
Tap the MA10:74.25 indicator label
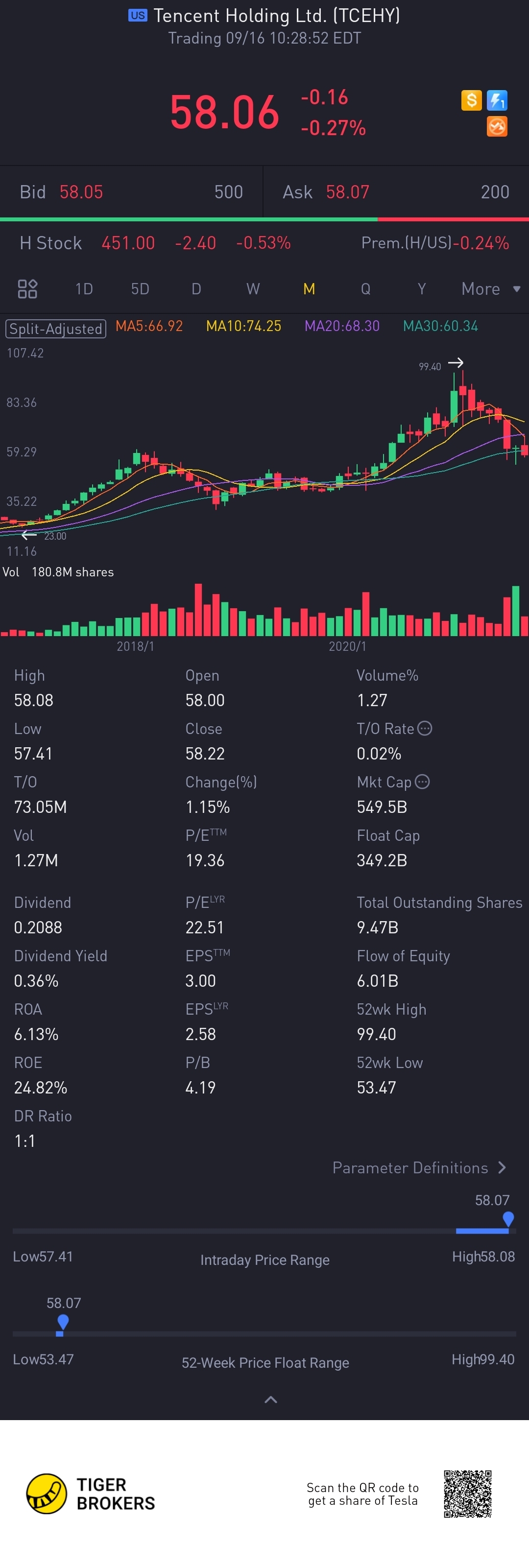click(243, 326)
